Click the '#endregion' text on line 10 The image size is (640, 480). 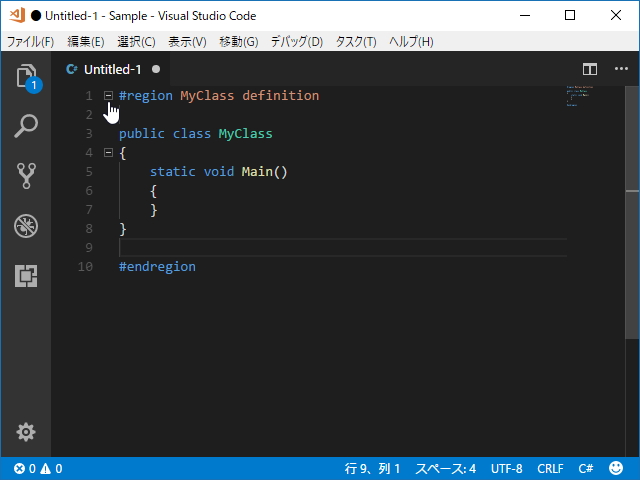(157, 267)
